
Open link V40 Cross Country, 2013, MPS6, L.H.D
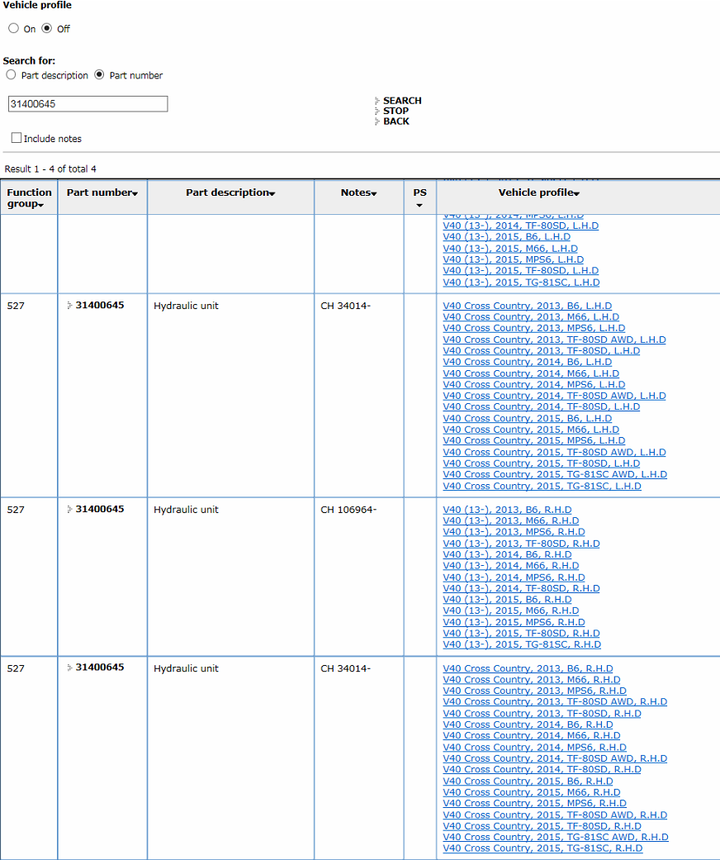tap(534, 328)
